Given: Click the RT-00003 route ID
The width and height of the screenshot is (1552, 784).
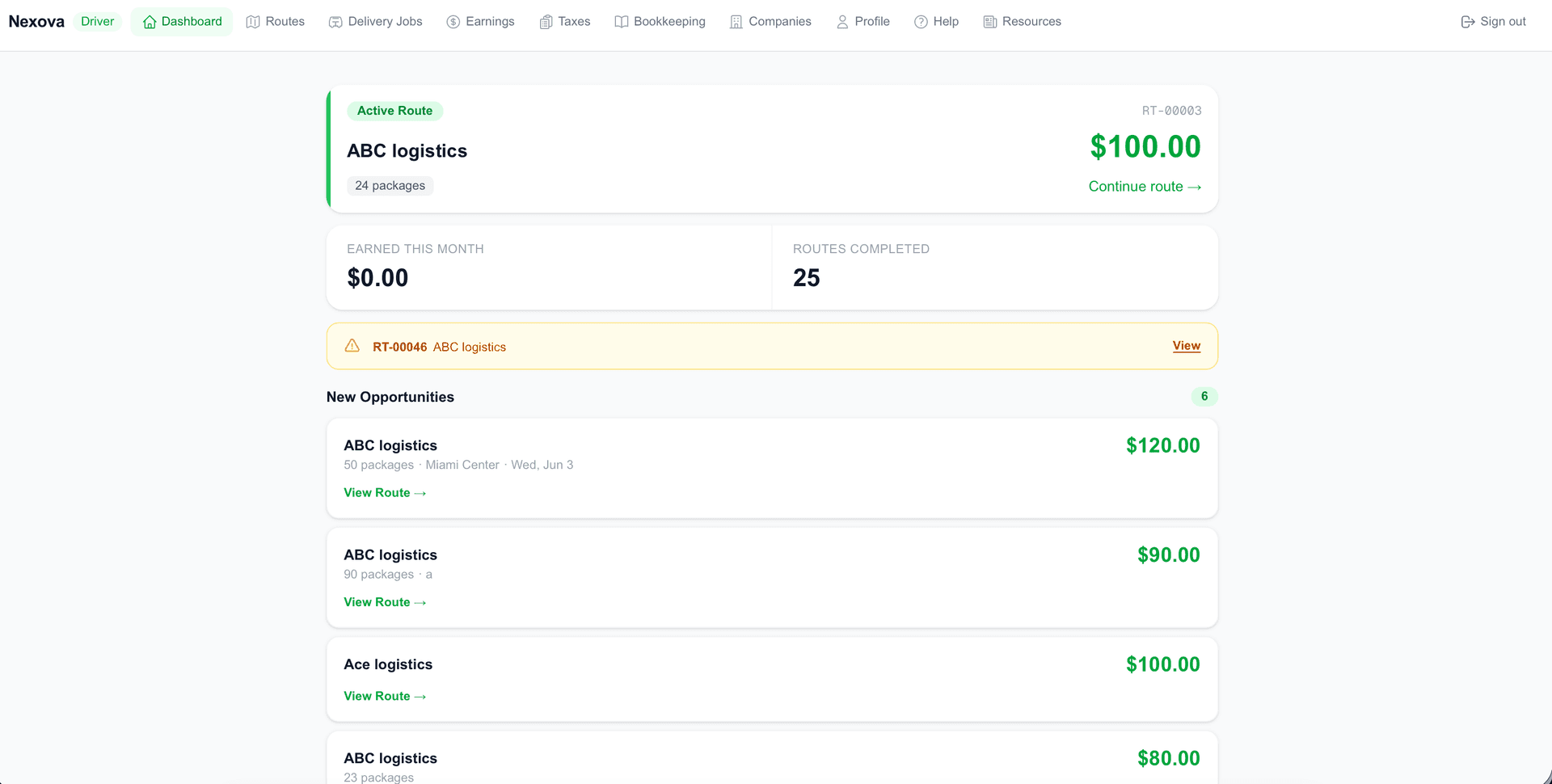Looking at the screenshot, I should 1172,111.
